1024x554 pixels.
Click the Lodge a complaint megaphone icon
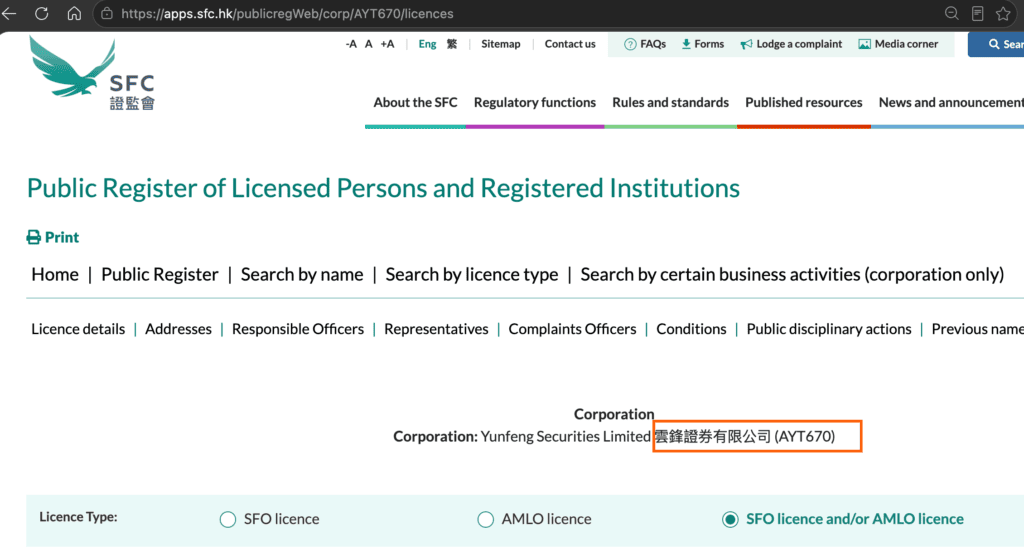point(746,44)
